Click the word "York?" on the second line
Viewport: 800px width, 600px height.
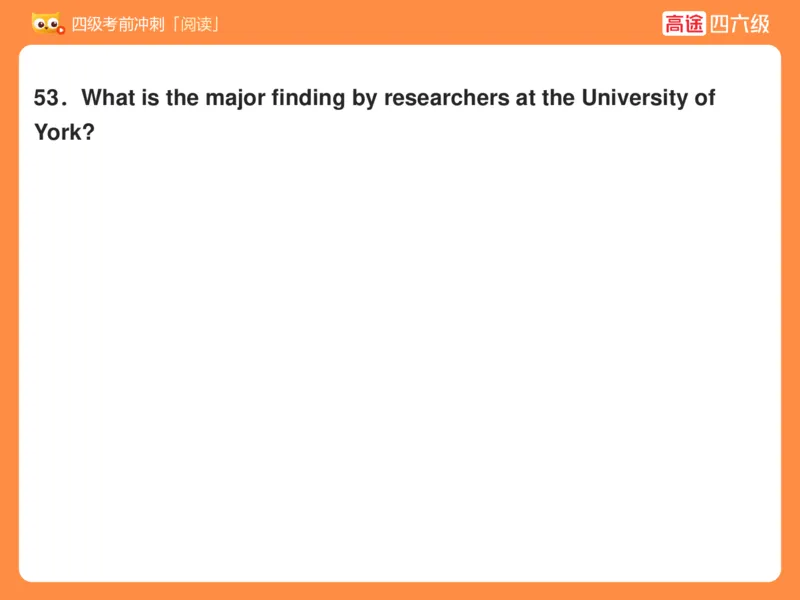point(64,131)
